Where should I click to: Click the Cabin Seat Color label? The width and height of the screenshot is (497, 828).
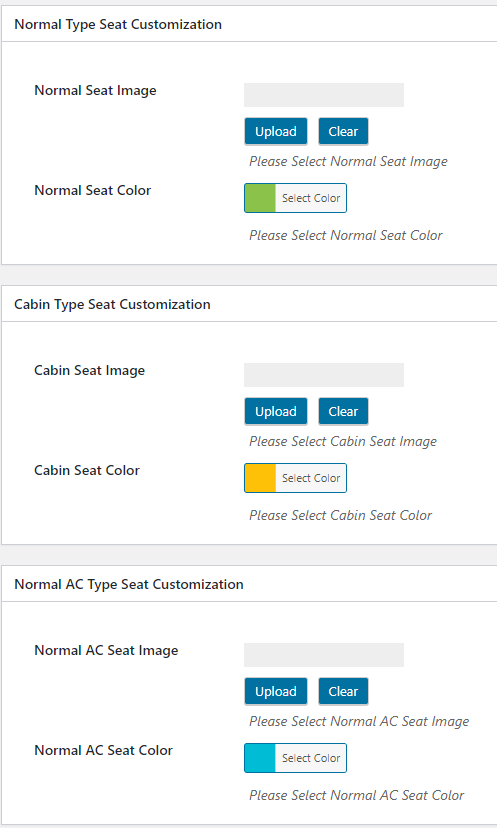tap(87, 470)
